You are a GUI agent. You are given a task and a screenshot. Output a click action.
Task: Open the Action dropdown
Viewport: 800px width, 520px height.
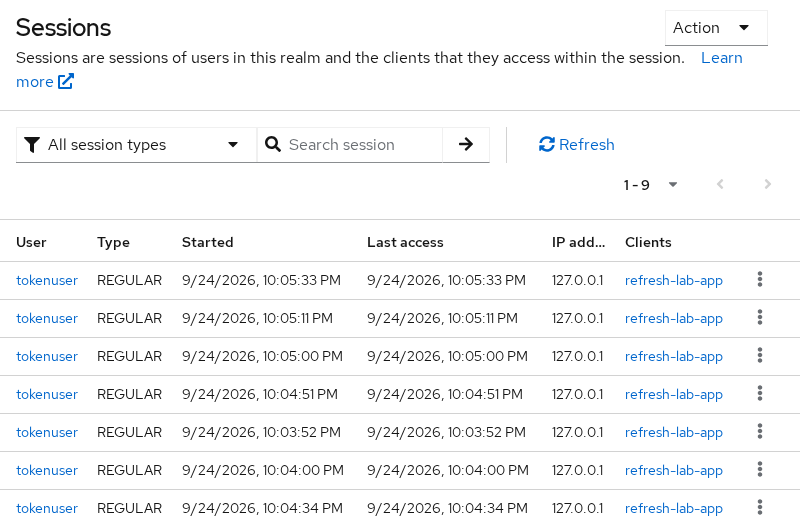coord(716,28)
